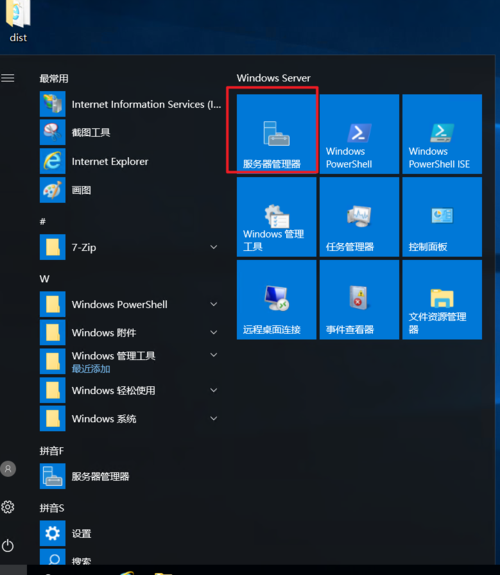Click the 拼音F section header
500x575 pixels.
coord(52,451)
